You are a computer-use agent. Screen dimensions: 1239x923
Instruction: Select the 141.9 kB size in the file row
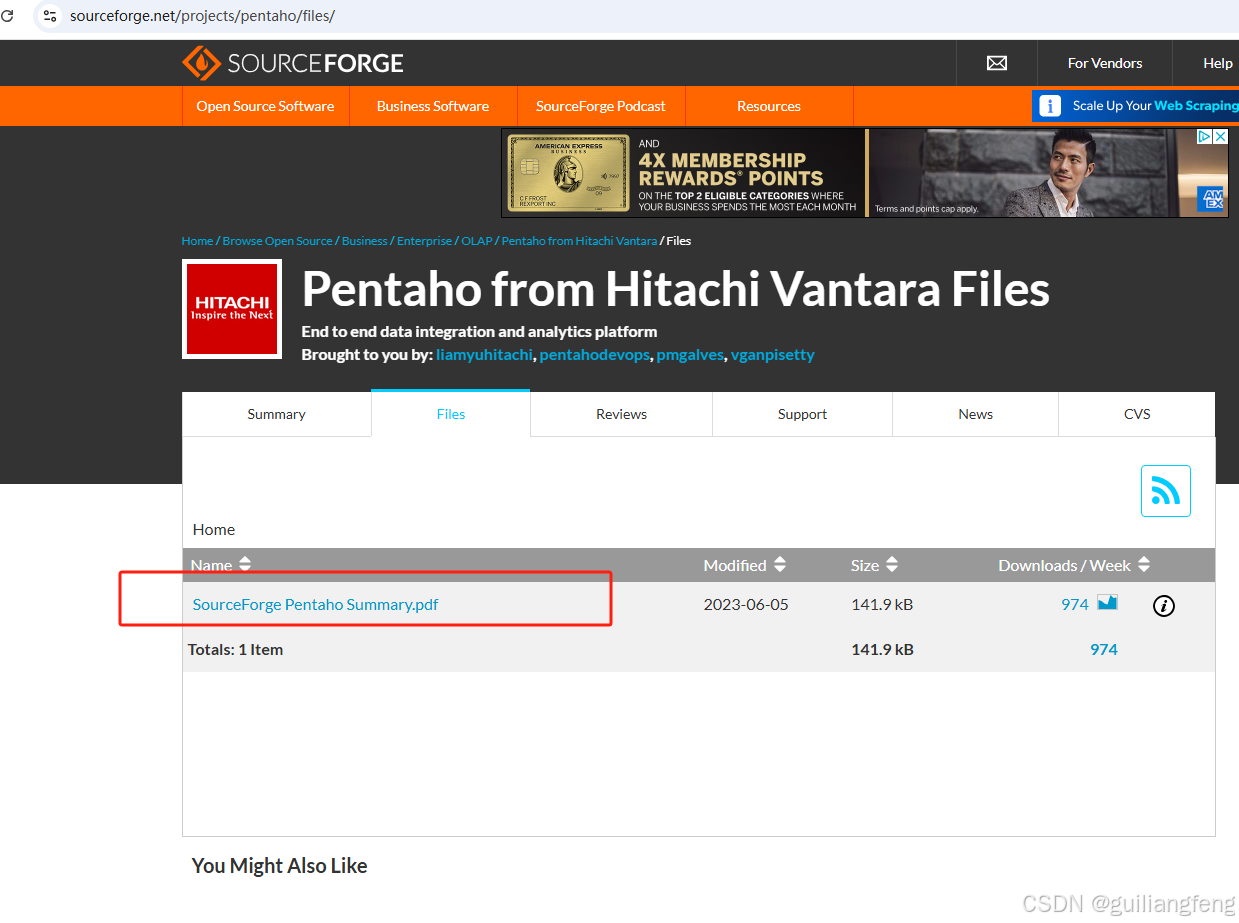coord(882,604)
